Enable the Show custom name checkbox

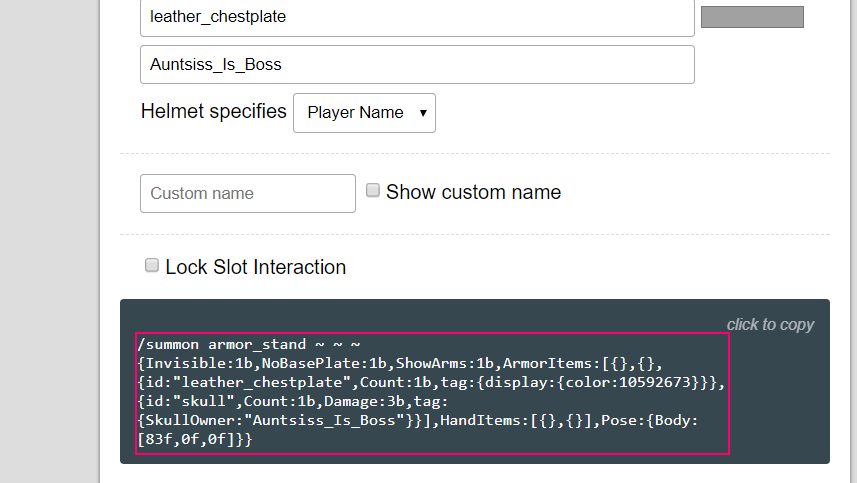(373, 190)
